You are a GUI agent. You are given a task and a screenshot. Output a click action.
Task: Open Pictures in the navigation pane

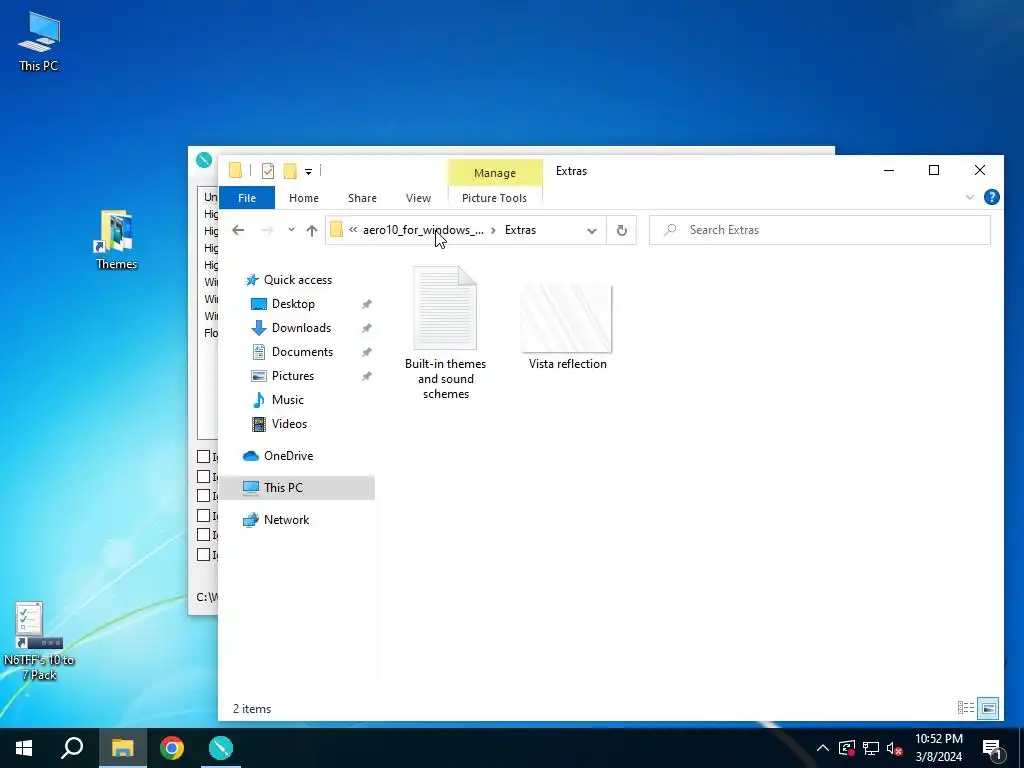293,376
